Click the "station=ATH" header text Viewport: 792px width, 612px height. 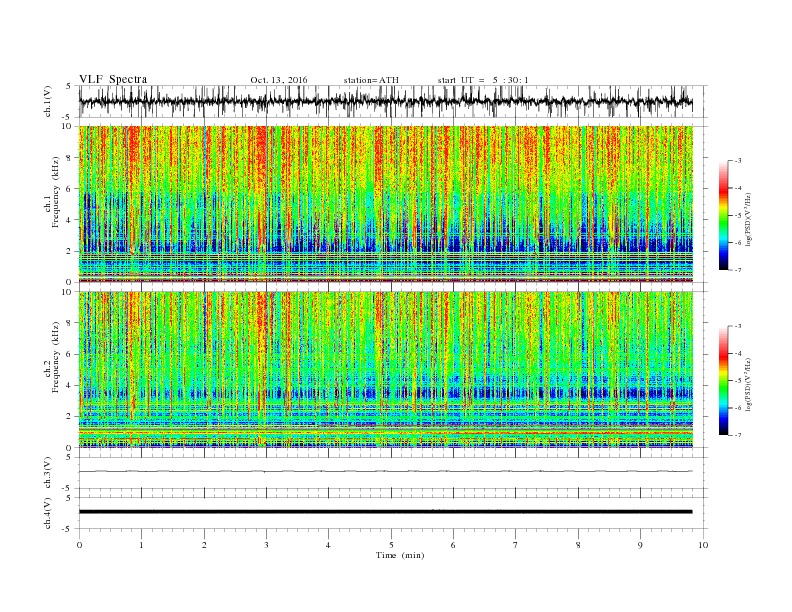(x=371, y=80)
